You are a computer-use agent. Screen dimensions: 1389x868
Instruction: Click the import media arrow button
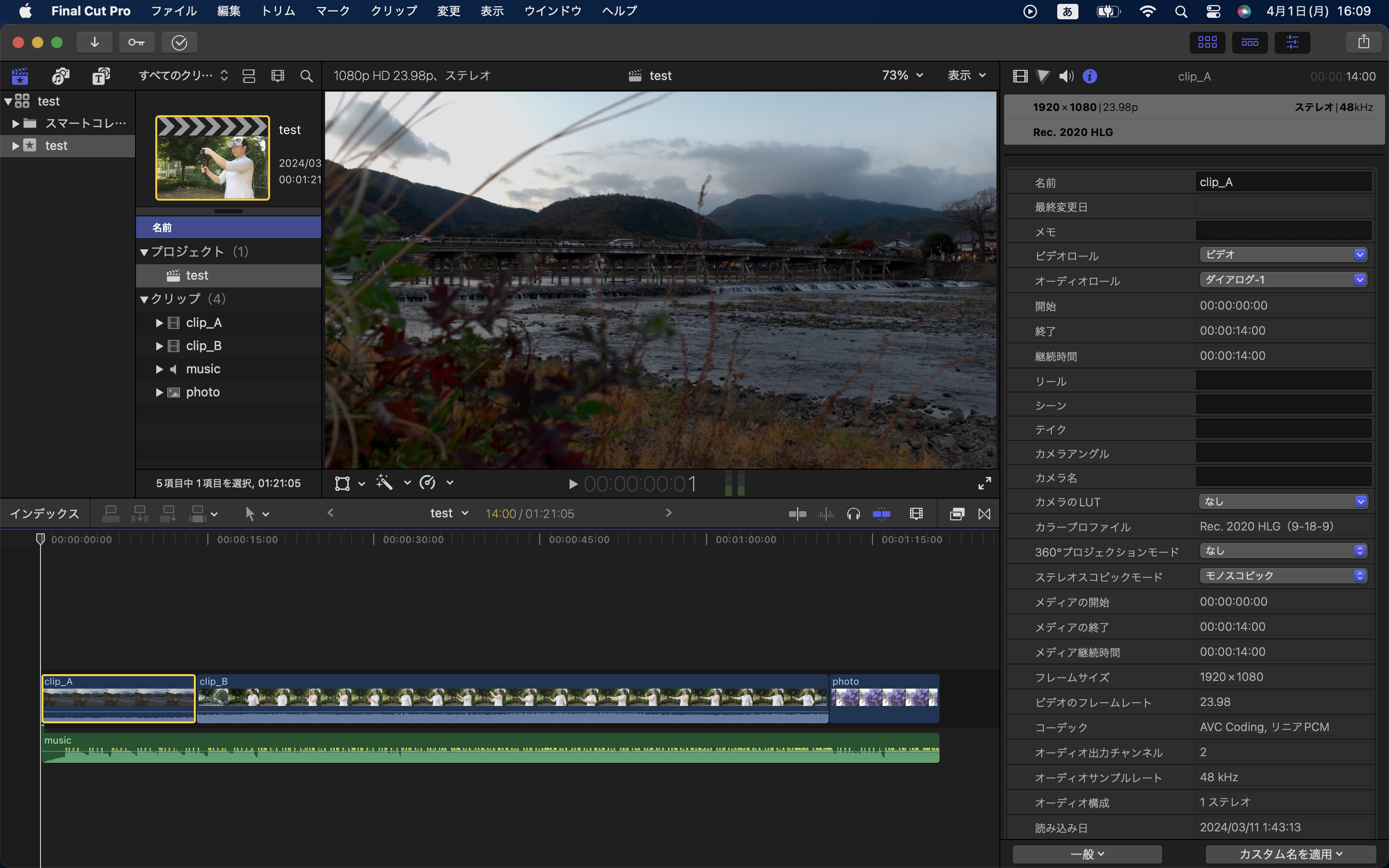coord(95,42)
